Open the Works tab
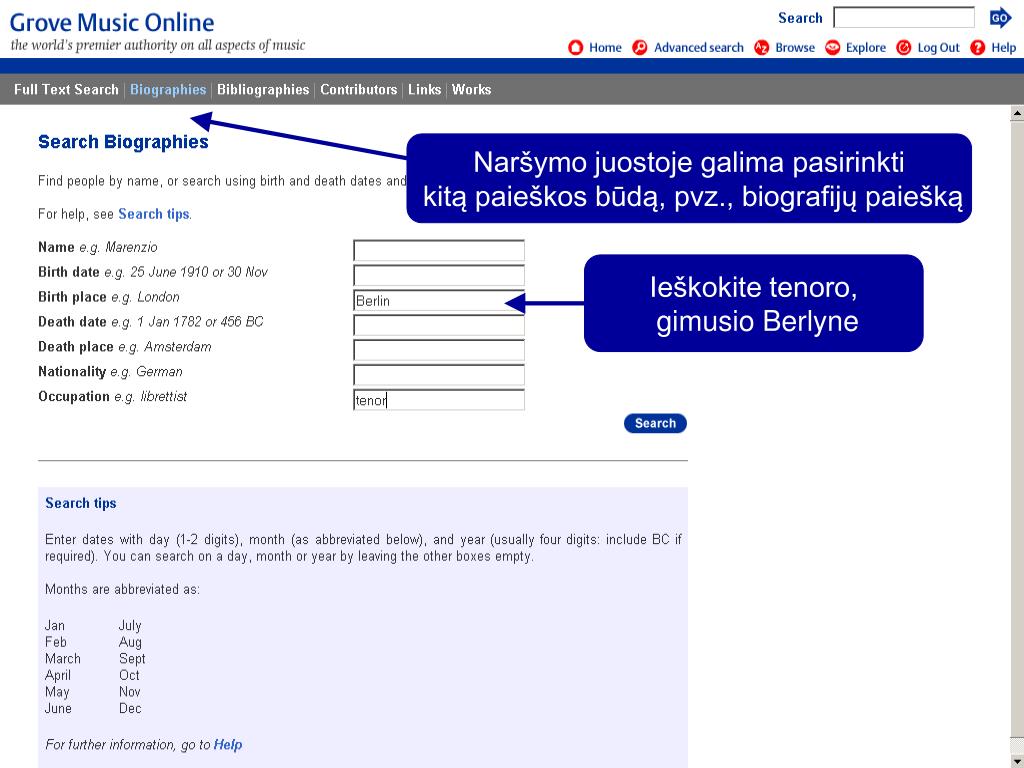The image size is (1024, 768). click(x=472, y=89)
